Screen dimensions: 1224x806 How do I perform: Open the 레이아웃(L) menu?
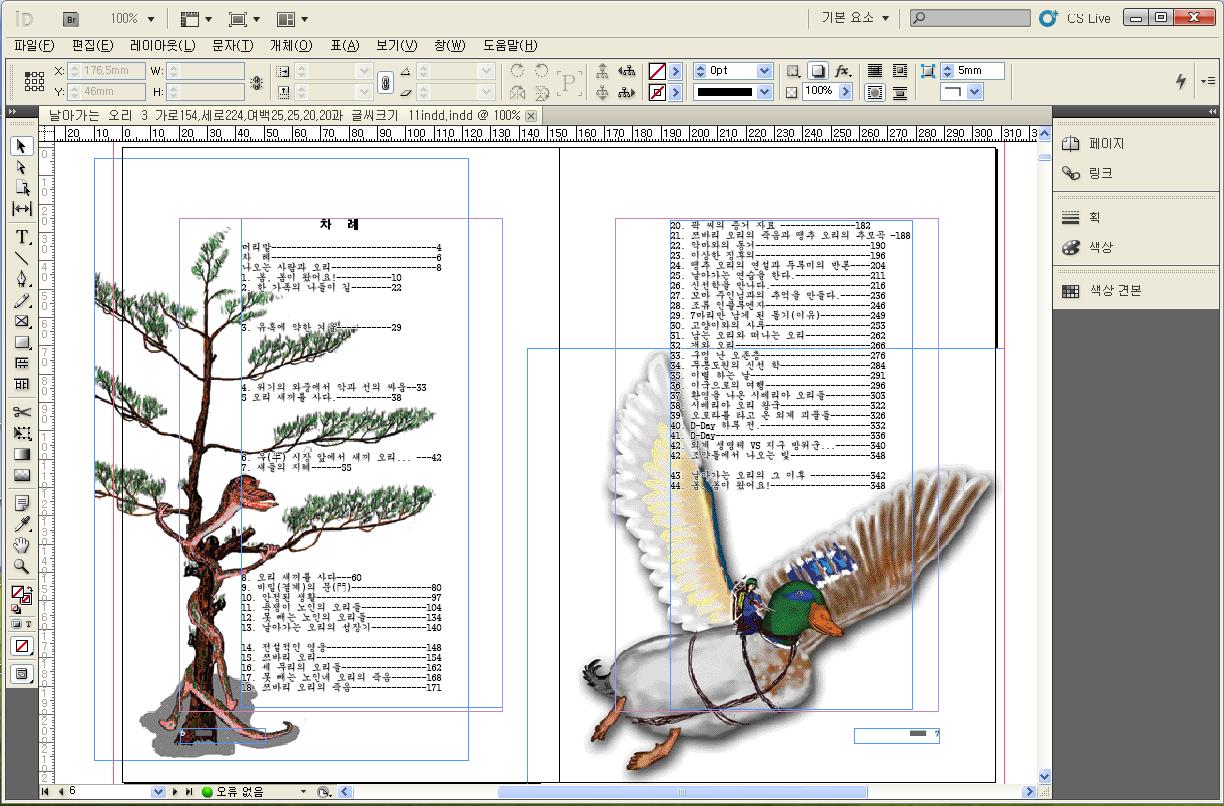tap(162, 46)
